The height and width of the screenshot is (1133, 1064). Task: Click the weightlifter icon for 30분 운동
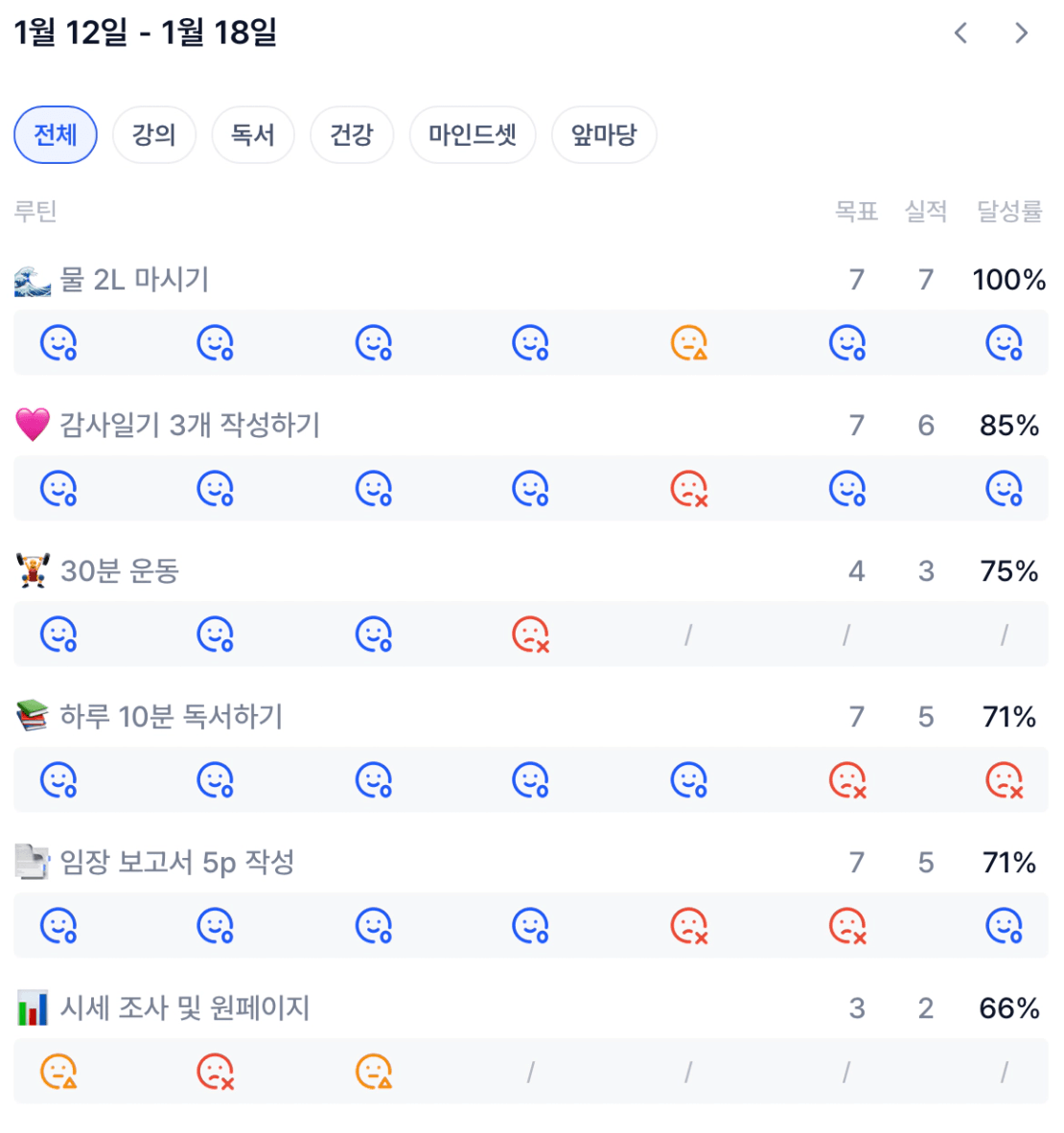coord(33,570)
